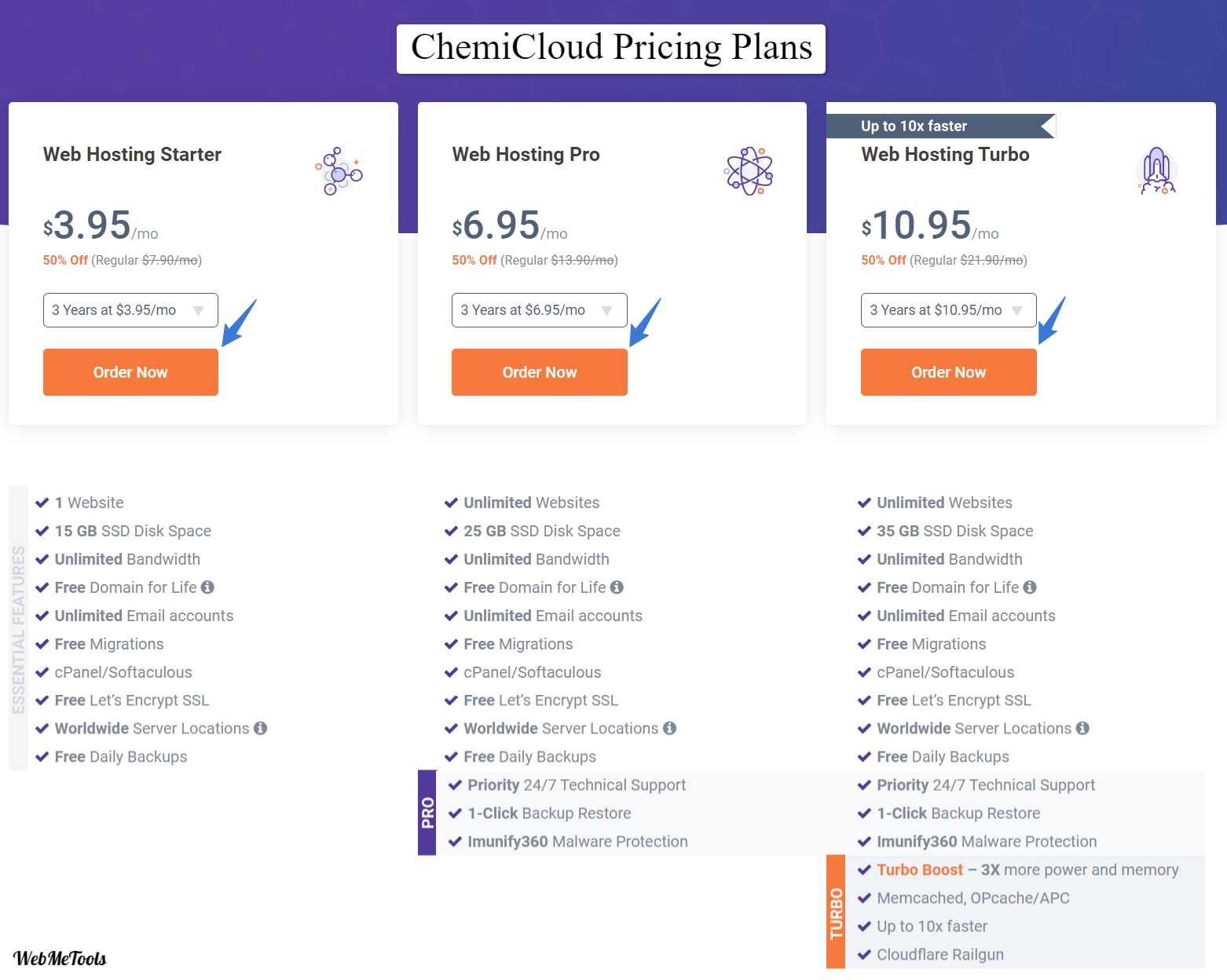Click the Web Hosting Turbo rocket icon
1227x980 pixels.
[1157, 170]
